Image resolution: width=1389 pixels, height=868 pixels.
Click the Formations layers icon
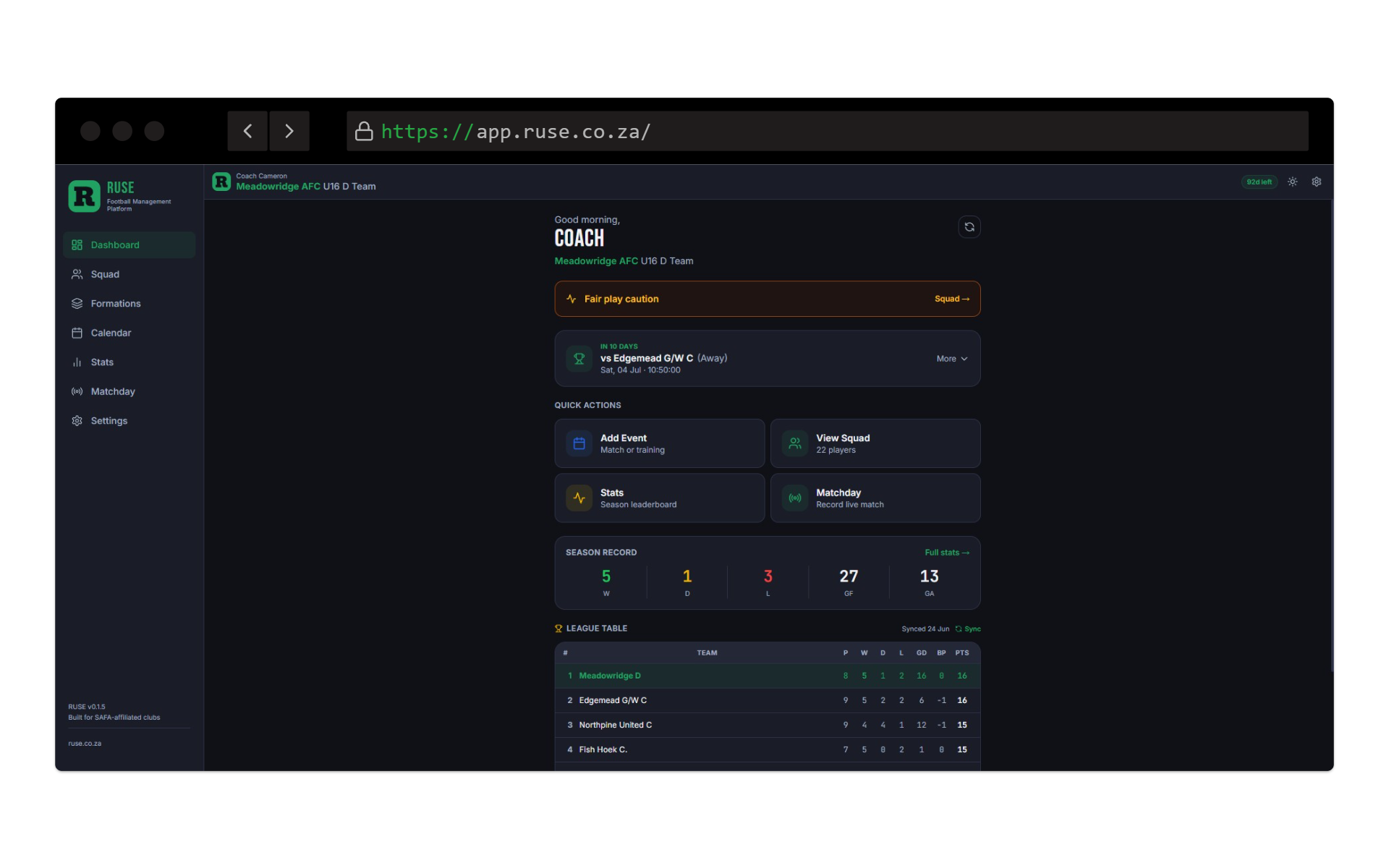pyautogui.click(x=77, y=304)
